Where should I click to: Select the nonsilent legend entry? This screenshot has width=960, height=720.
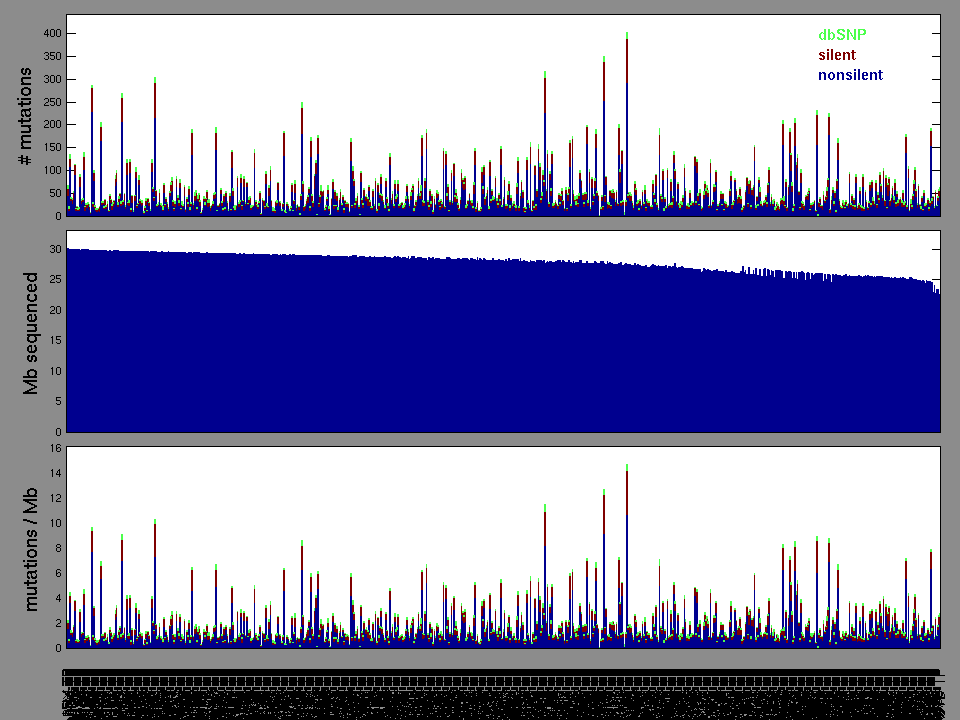850,75
